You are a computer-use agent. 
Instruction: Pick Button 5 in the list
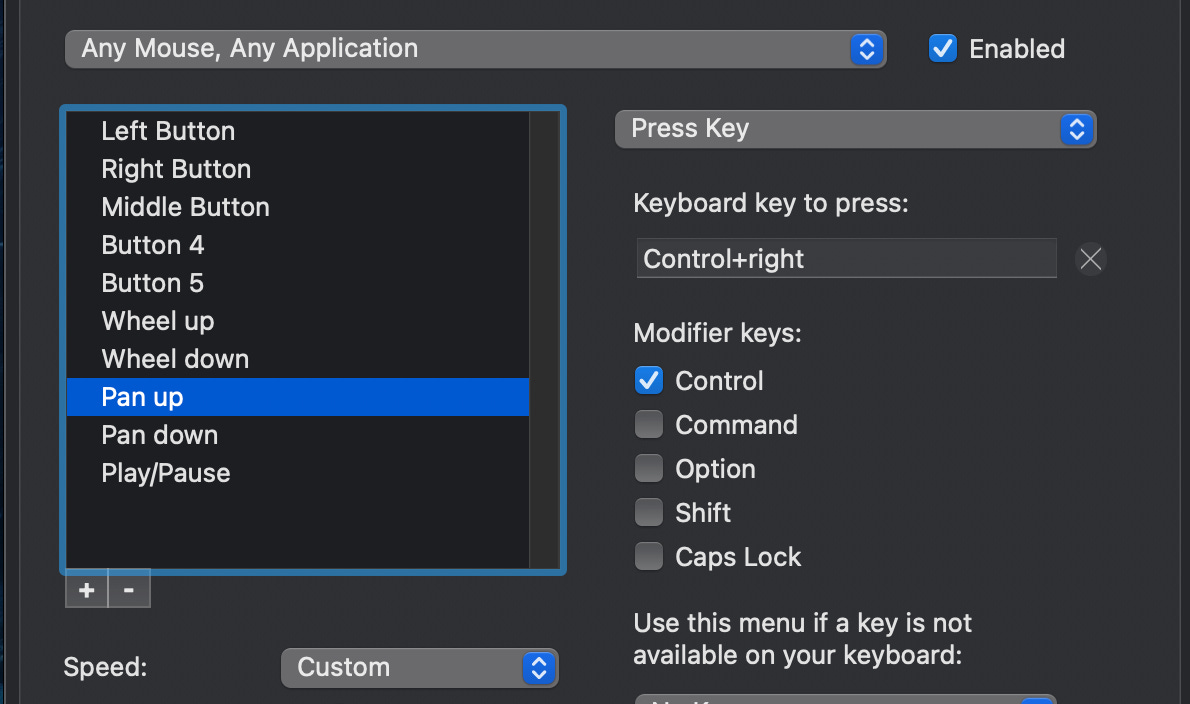152,283
